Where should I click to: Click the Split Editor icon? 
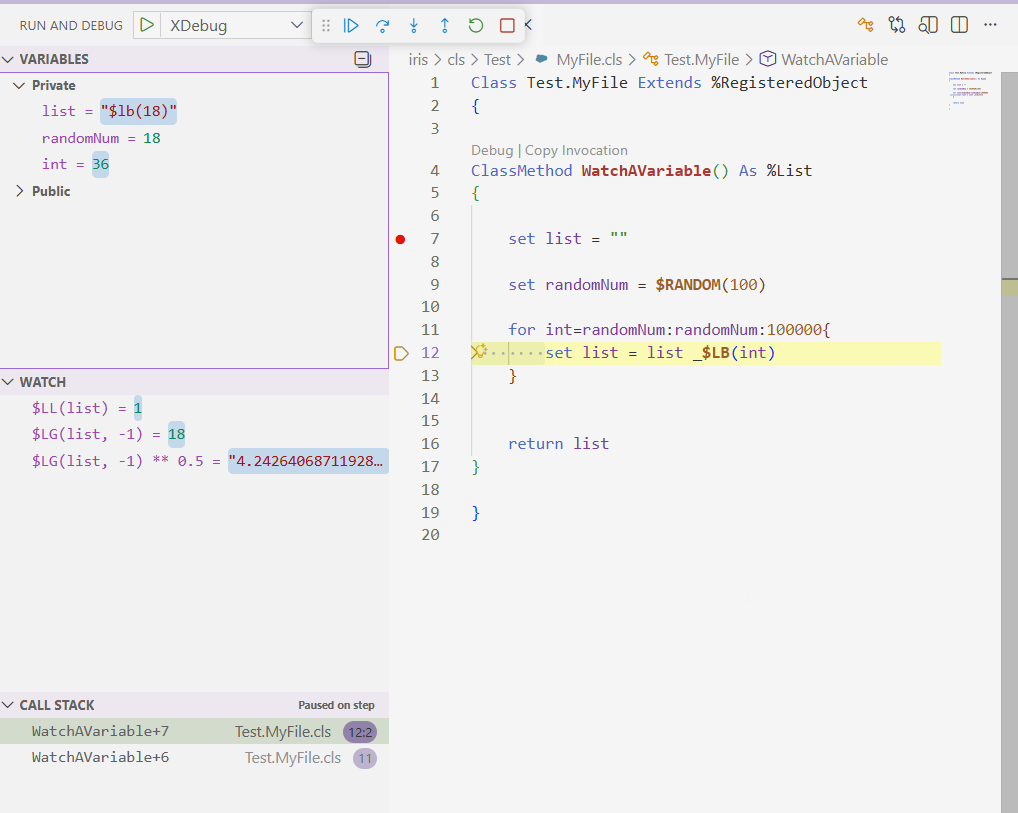coord(959,25)
